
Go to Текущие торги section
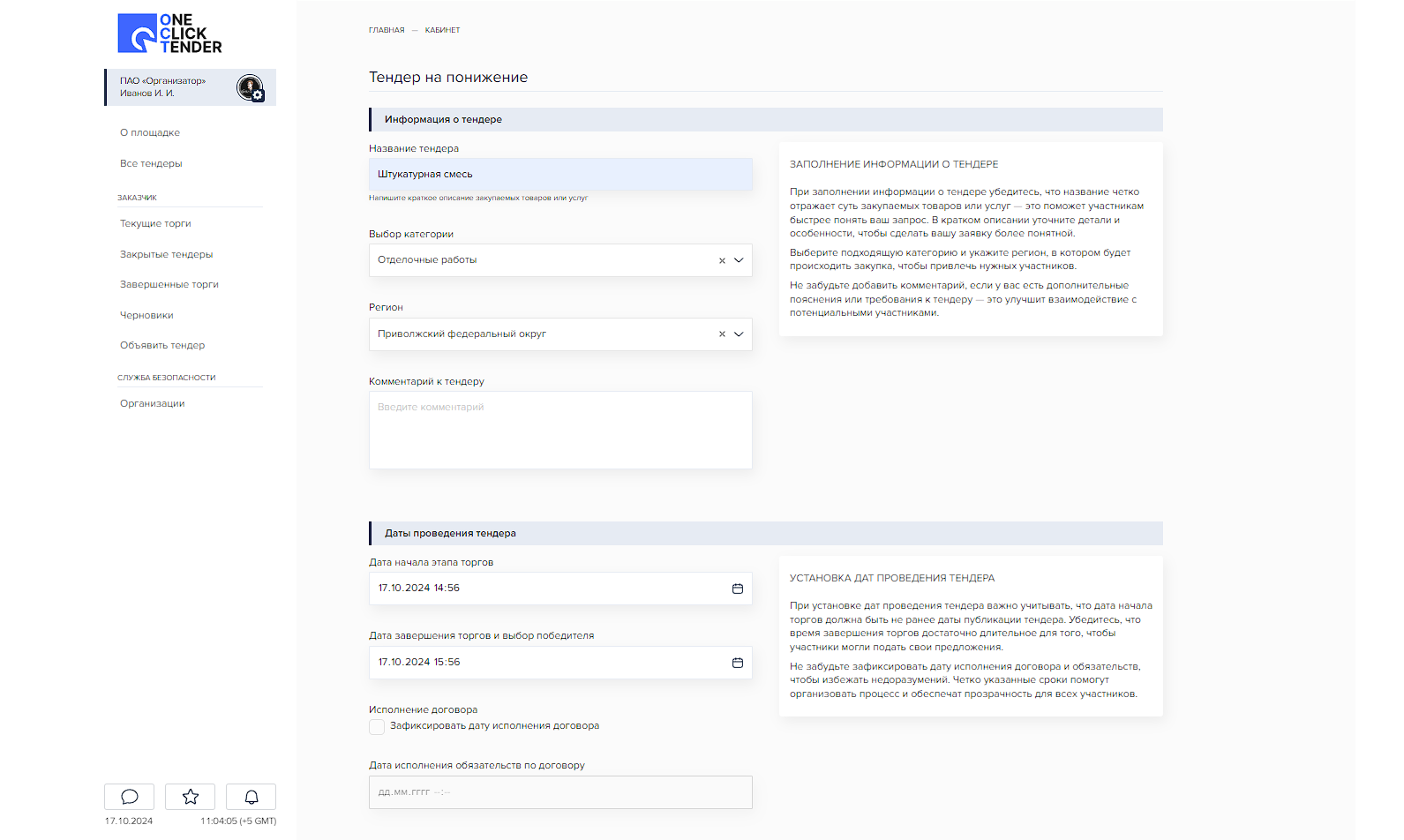coord(155,223)
